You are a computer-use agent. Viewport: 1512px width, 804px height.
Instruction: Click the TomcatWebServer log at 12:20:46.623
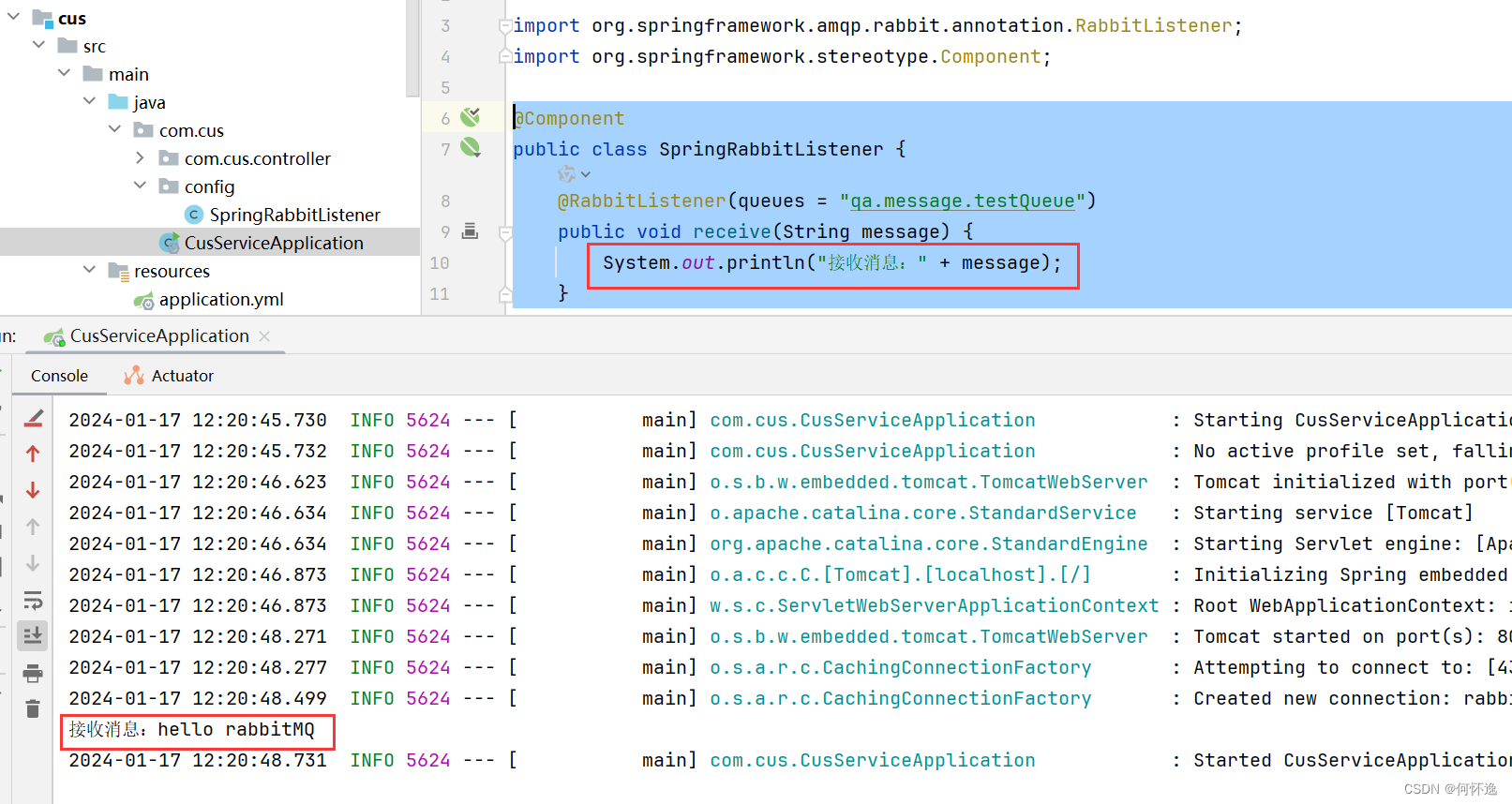pyautogui.click(x=929, y=482)
